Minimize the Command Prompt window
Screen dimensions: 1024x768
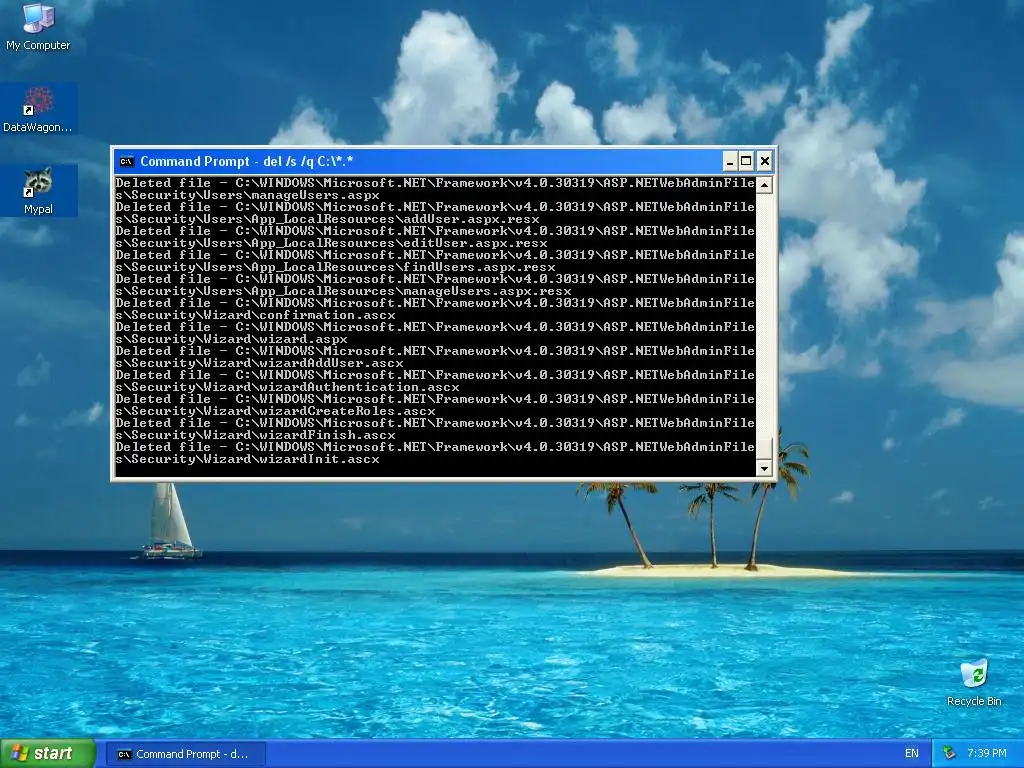729,161
